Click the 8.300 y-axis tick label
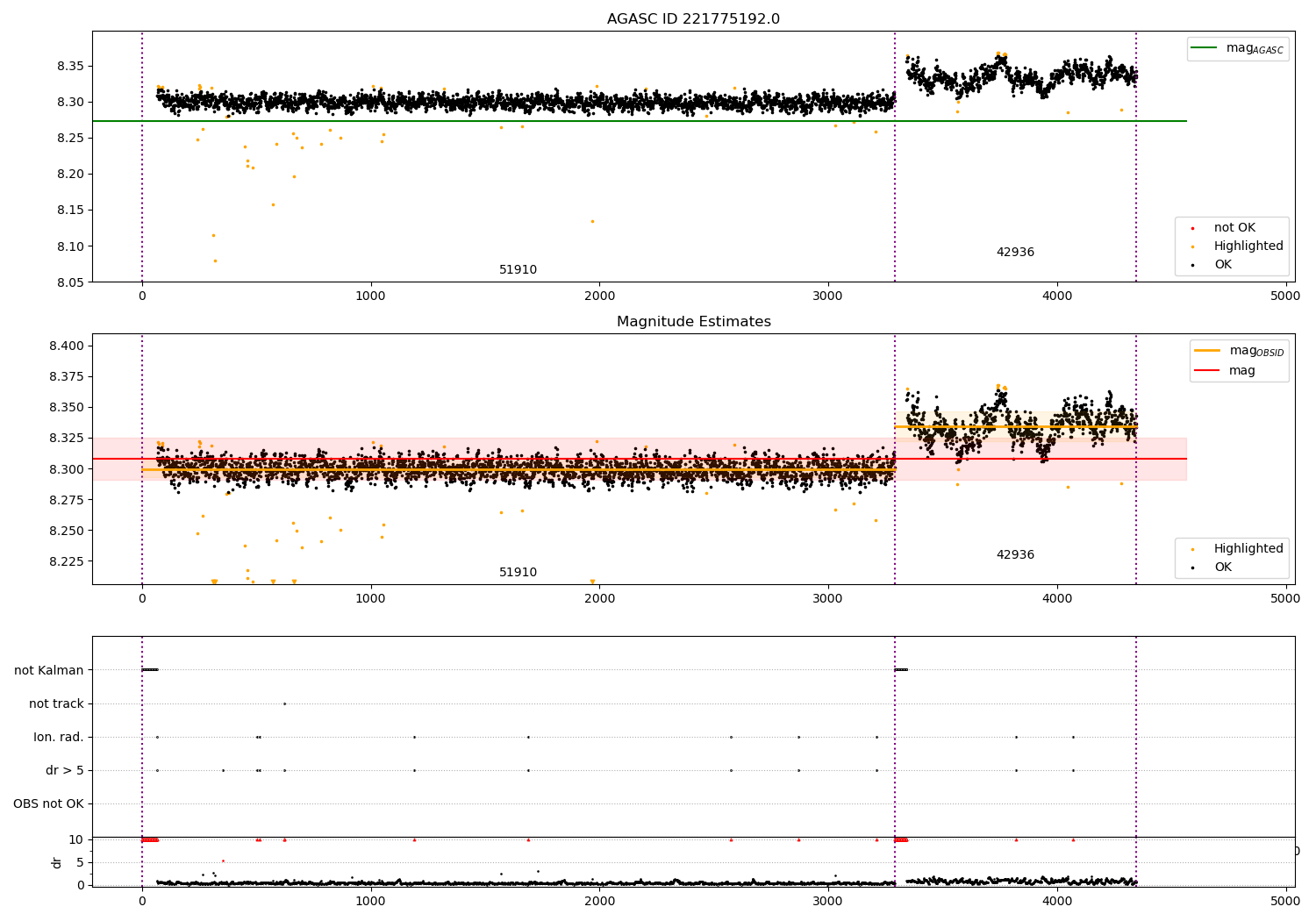The width and height of the screenshot is (1316, 921). (x=67, y=469)
